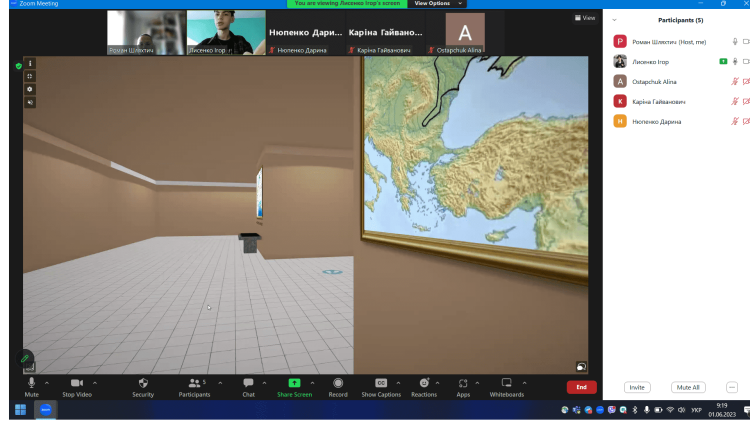This screenshot has width=750, height=422.
Task: Toggle microphone with the Mute button
Action: [32, 383]
